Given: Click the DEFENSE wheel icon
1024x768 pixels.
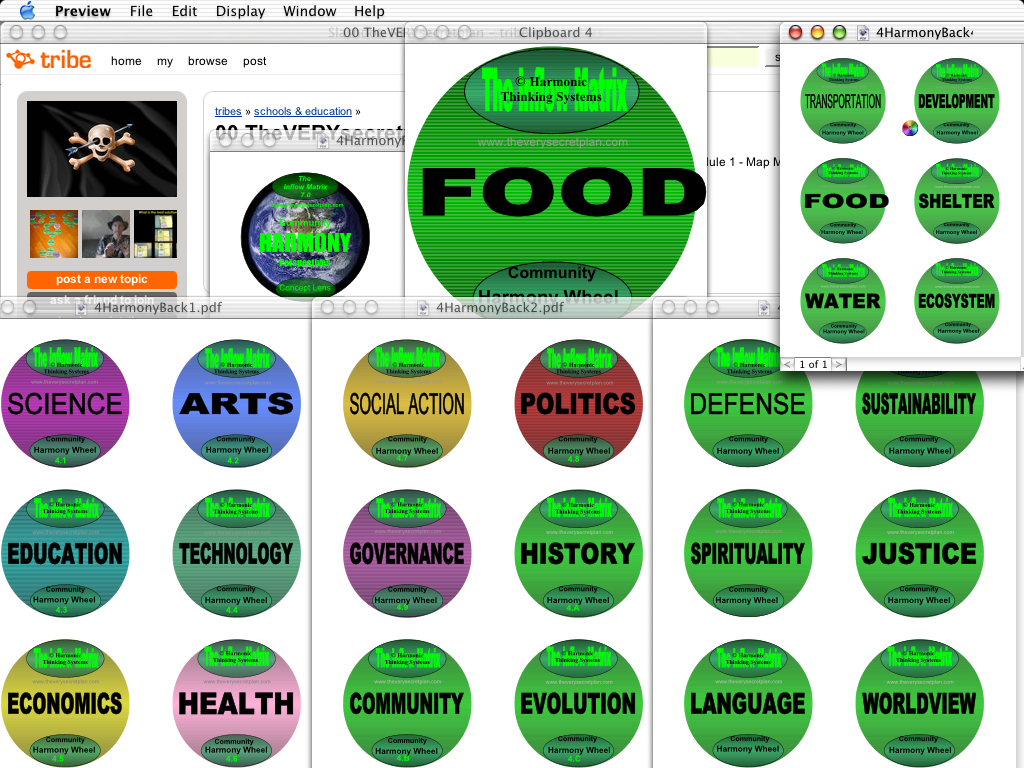Looking at the screenshot, I should (x=748, y=403).
